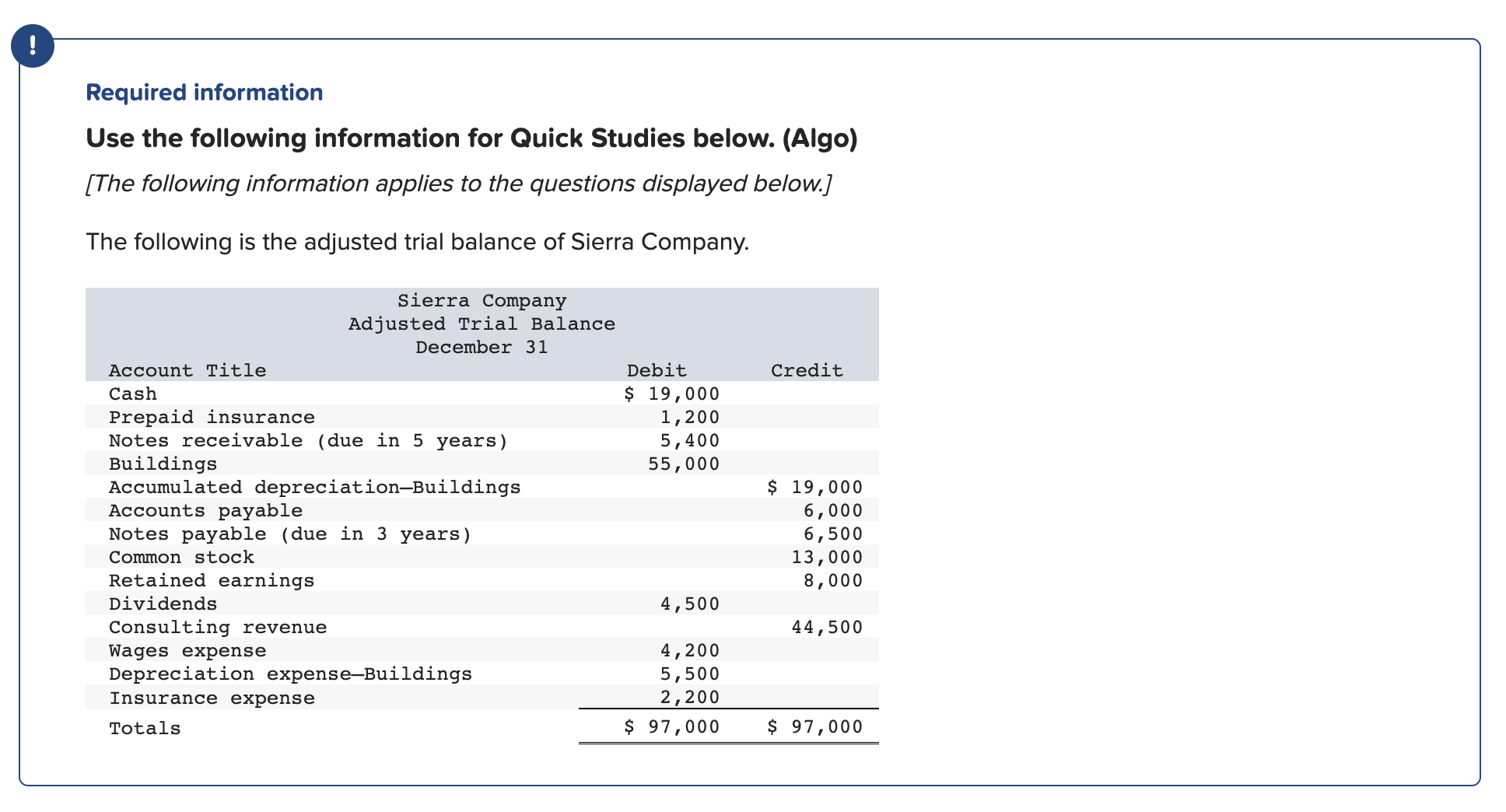The image size is (1506, 812).
Task: Click the Depreciation expense debit 5,500
Action: (691, 674)
